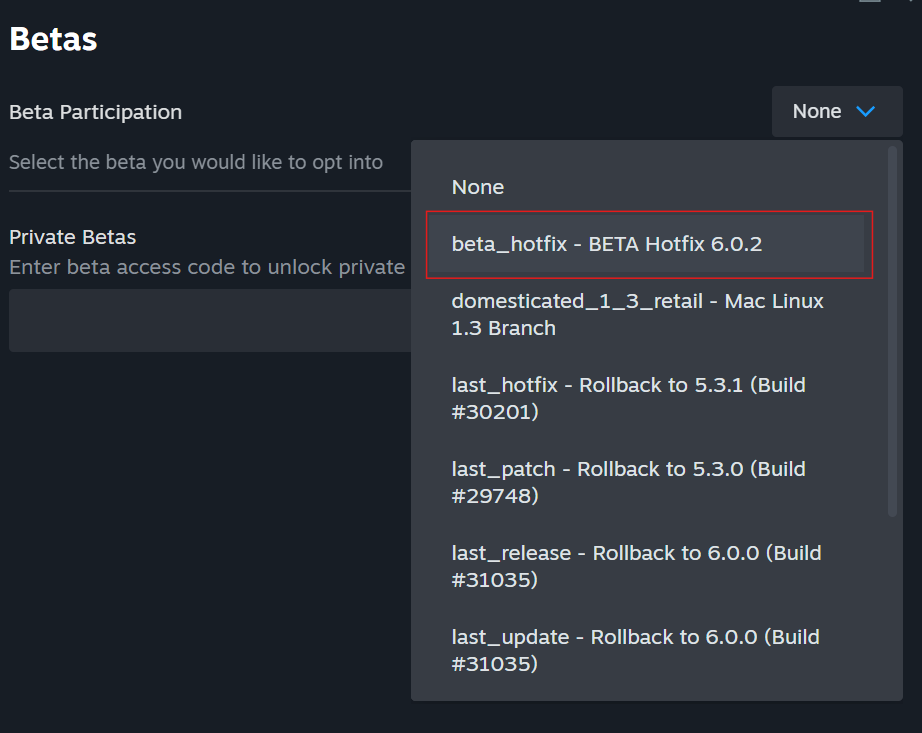
Task: Click the divider line under beta description
Action: click(210, 191)
